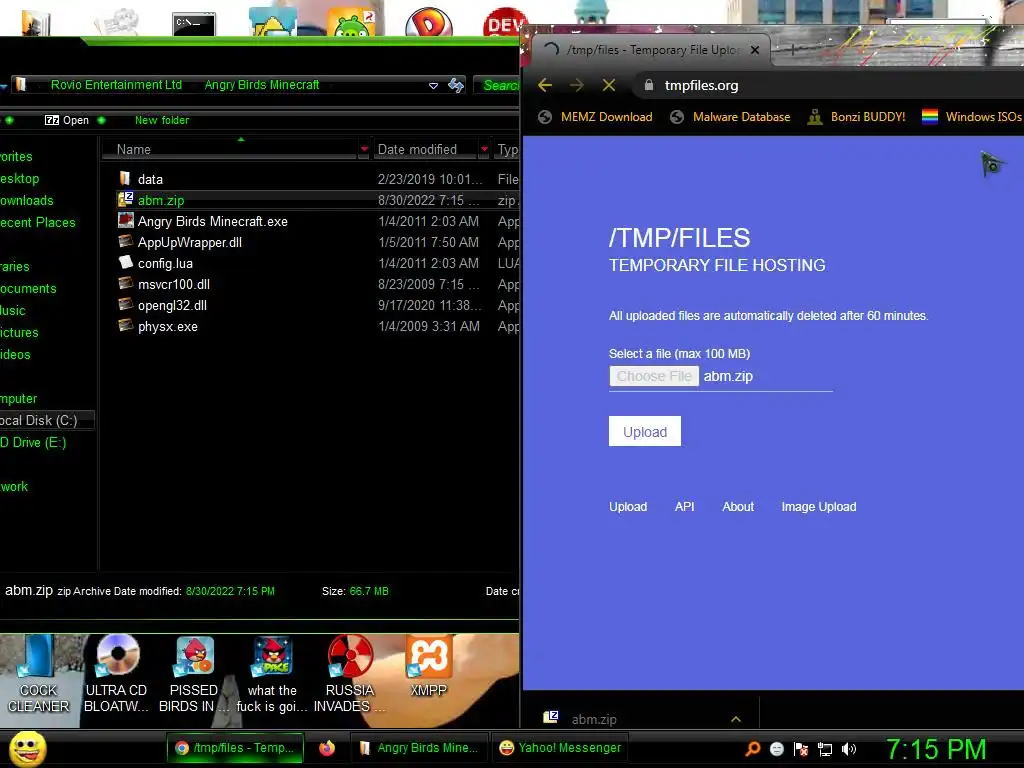Select opengl32.dll in file list

click(172, 305)
